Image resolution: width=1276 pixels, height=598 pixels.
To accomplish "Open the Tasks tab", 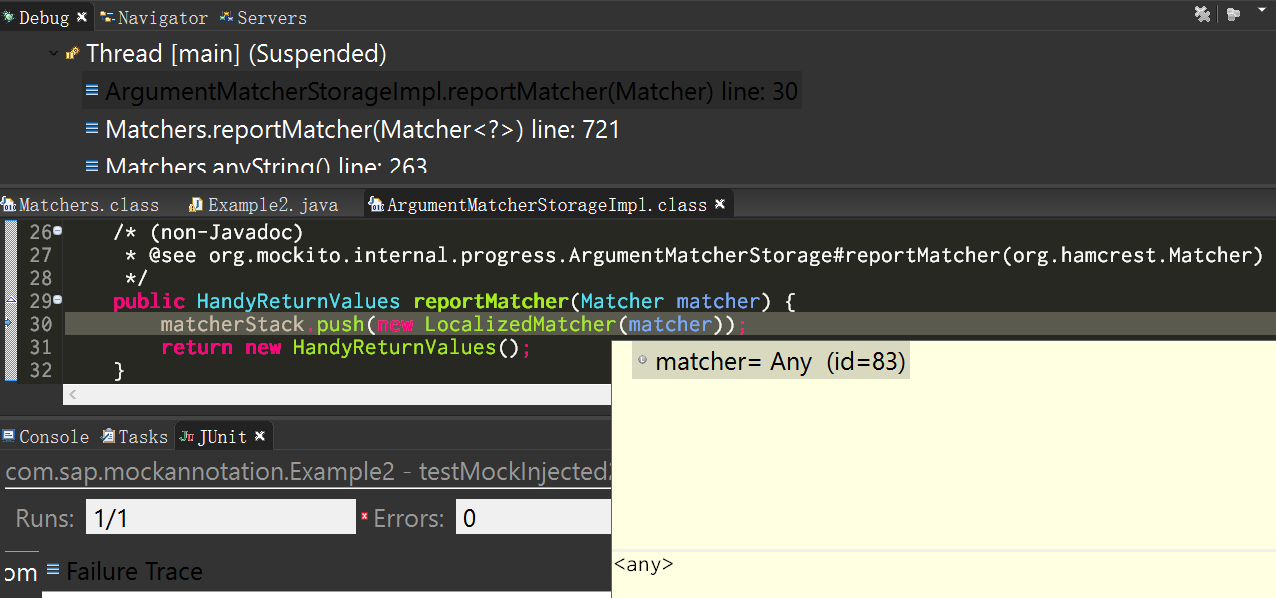I will tap(134, 436).
